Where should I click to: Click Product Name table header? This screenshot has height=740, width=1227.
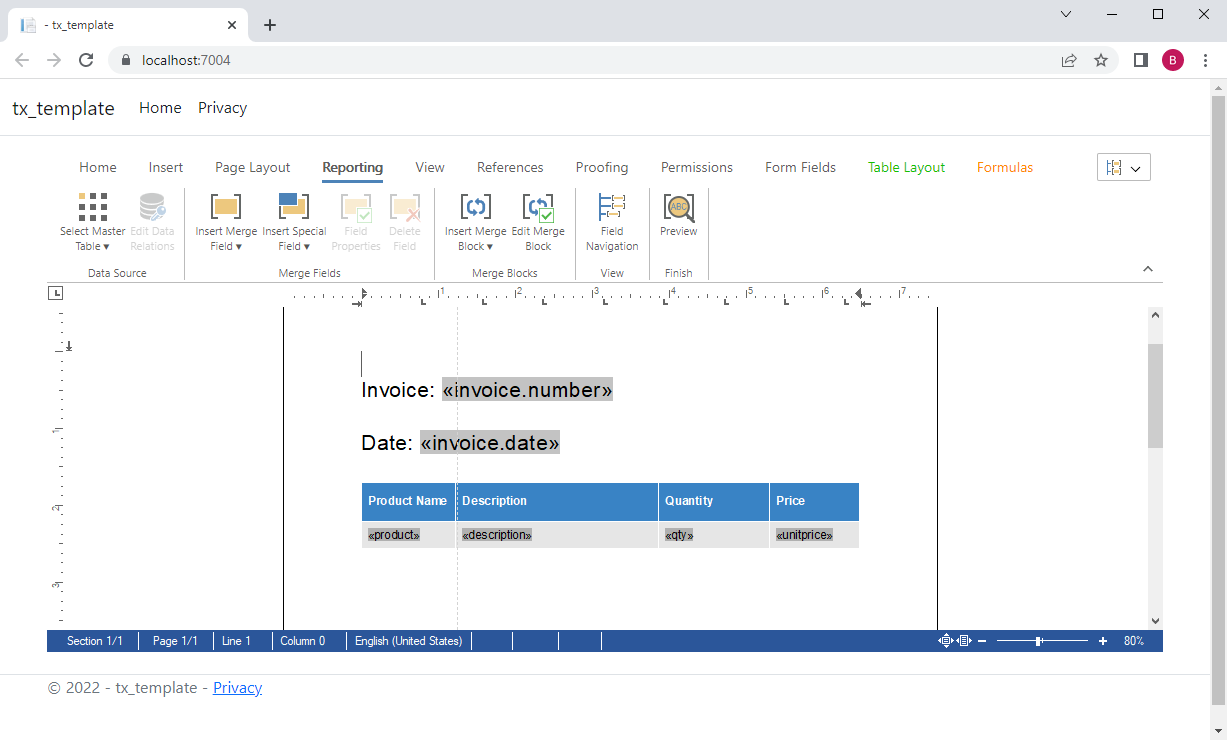(x=408, y=501)
